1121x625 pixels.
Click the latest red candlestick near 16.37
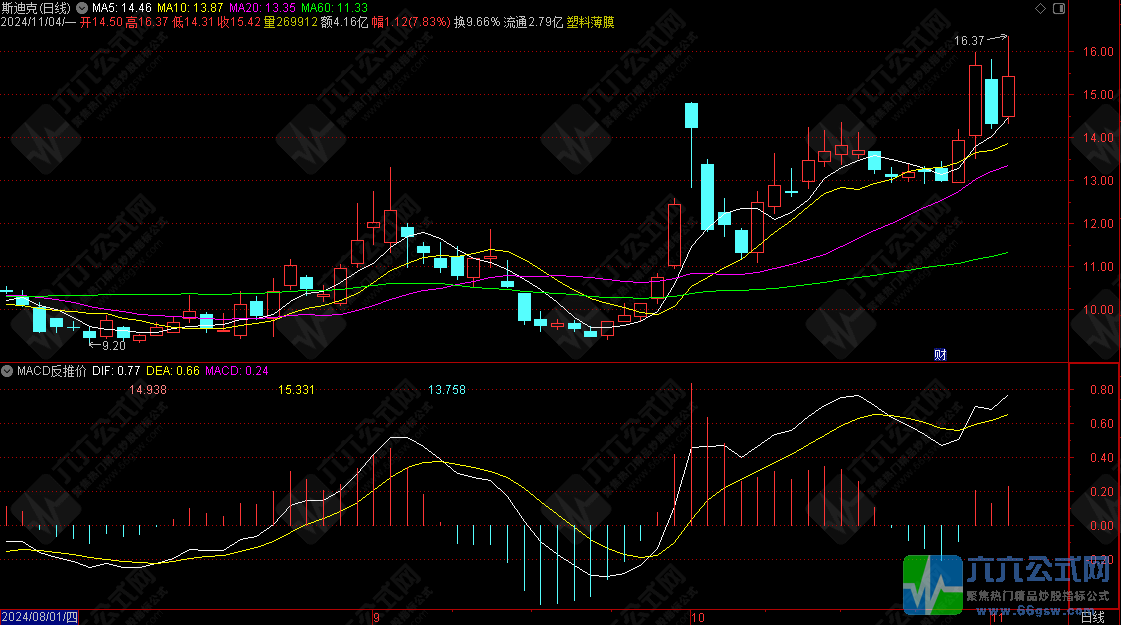pyautogui.click(x=1009, y=95)
